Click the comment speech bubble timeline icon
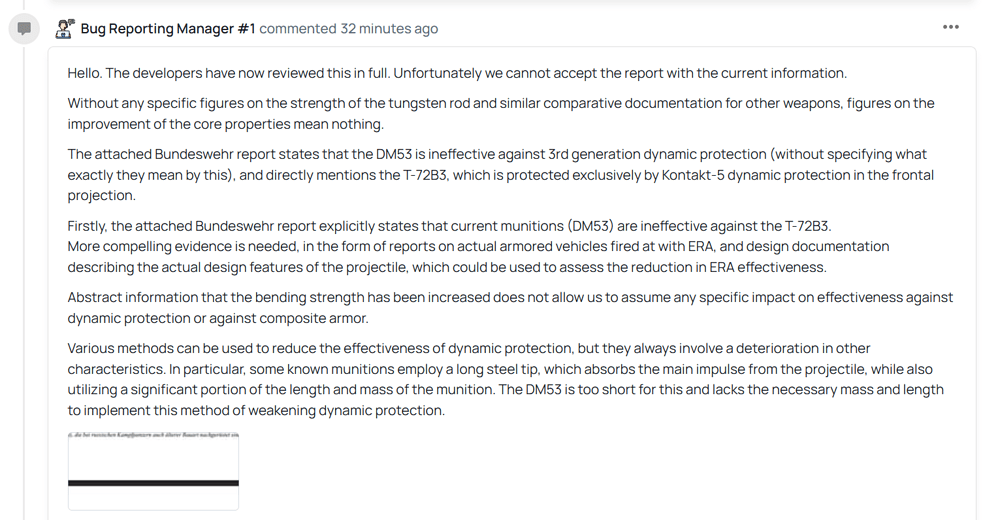 click(x=24, y=29)
